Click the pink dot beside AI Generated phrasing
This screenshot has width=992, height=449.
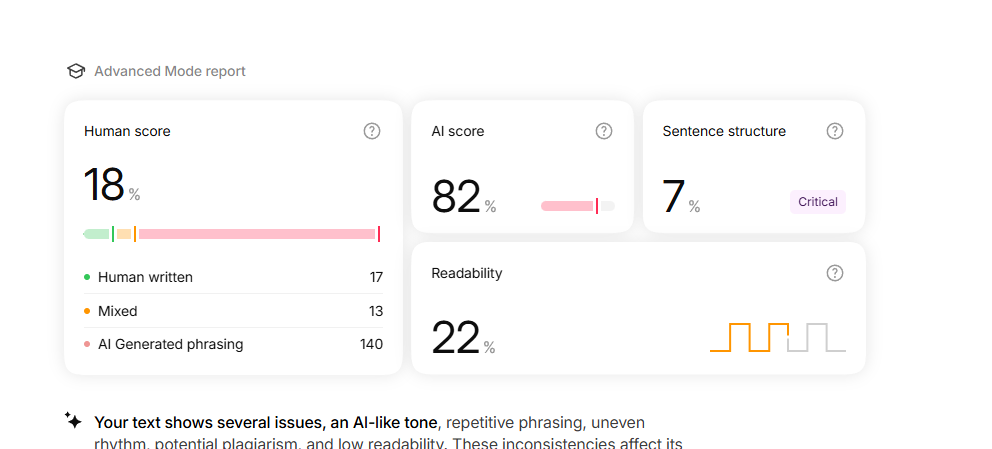87,345
